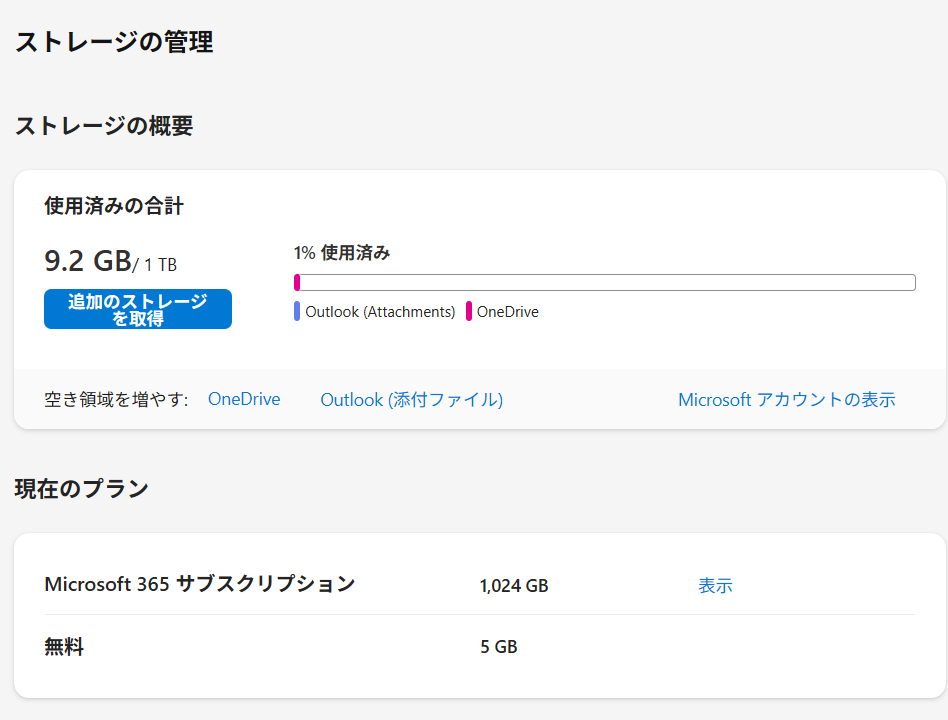Click the blue Outlook (Attachments) legend swatch

[x=297, y=311]
